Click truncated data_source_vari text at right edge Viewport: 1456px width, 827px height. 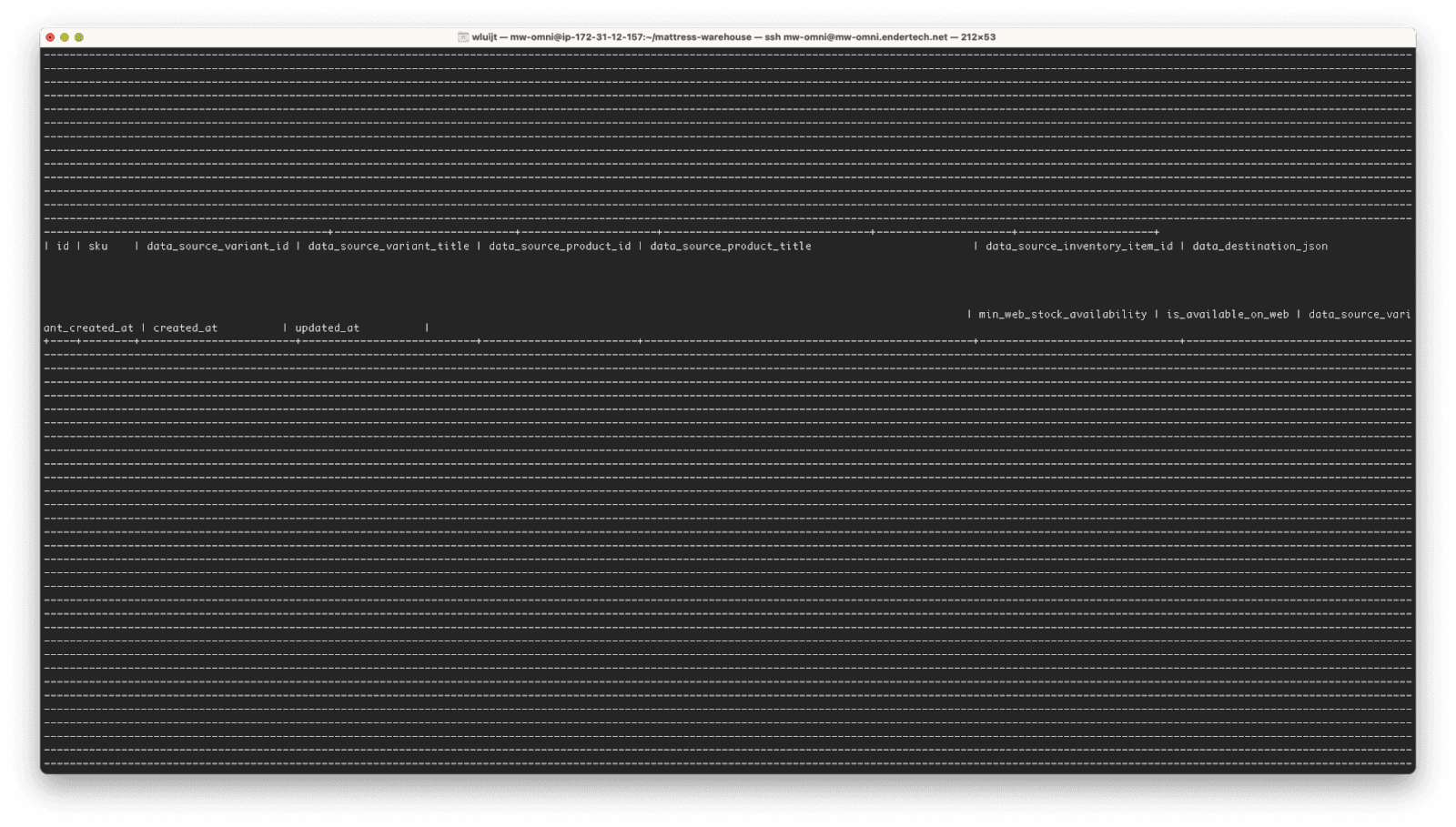point(1360,314)
